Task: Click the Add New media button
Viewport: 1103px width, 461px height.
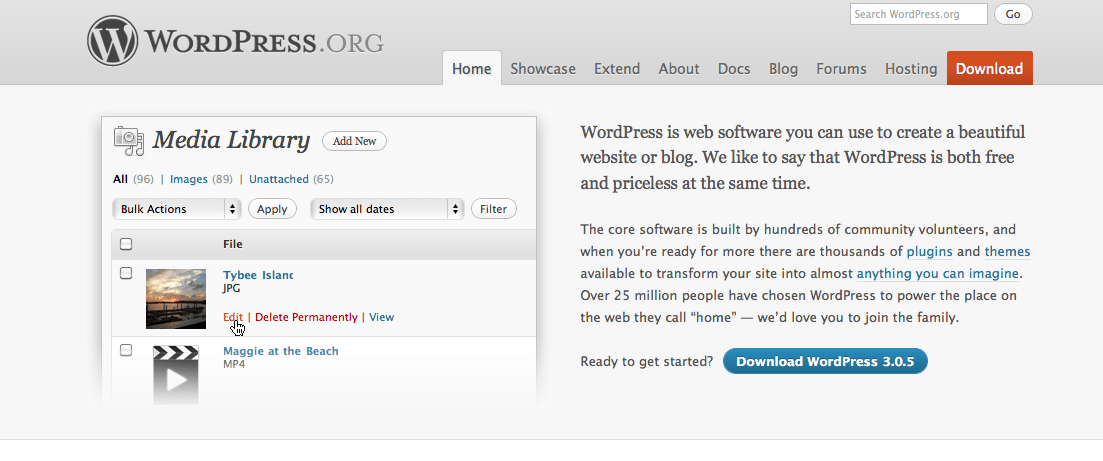Action: 355,141
